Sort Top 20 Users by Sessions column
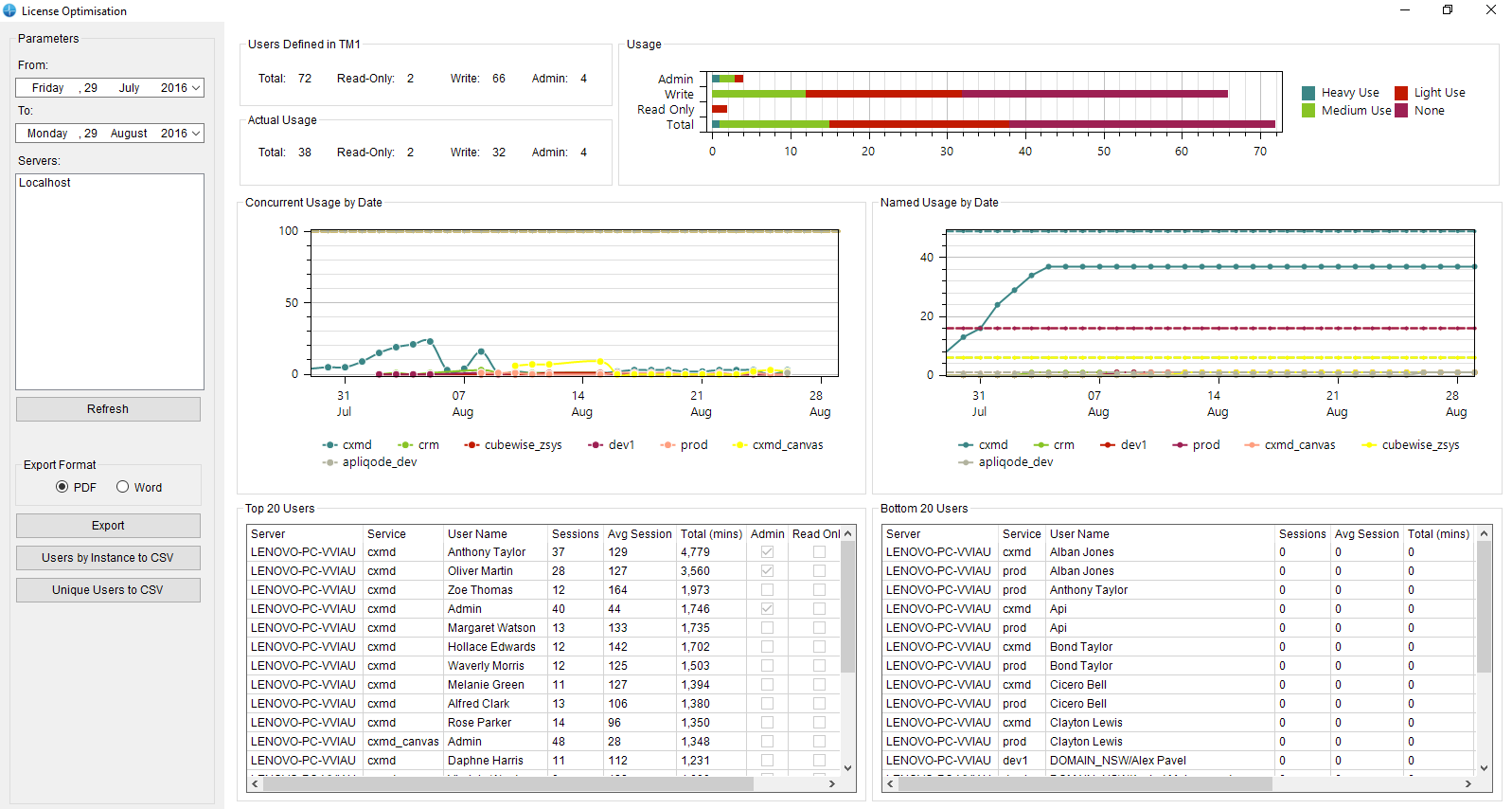This screenshot has height=809, width=1512. pyautogui.click(x=575, y=534)
